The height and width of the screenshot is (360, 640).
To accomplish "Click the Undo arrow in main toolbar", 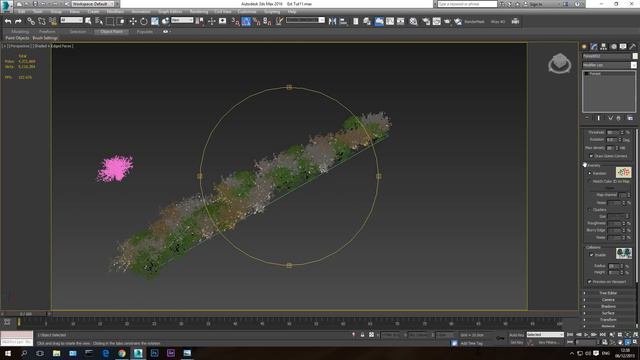I will click(x=8, y=21).
